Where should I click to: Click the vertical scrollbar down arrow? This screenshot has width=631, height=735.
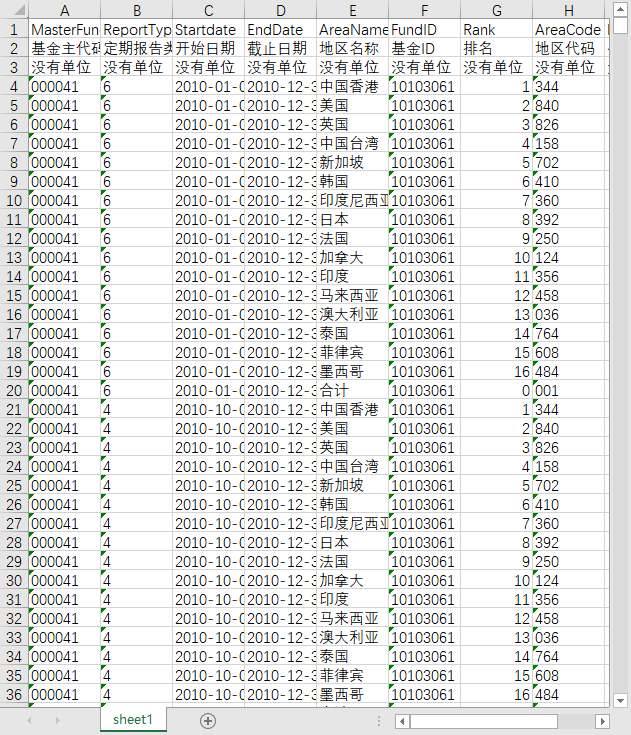[620, 701]
